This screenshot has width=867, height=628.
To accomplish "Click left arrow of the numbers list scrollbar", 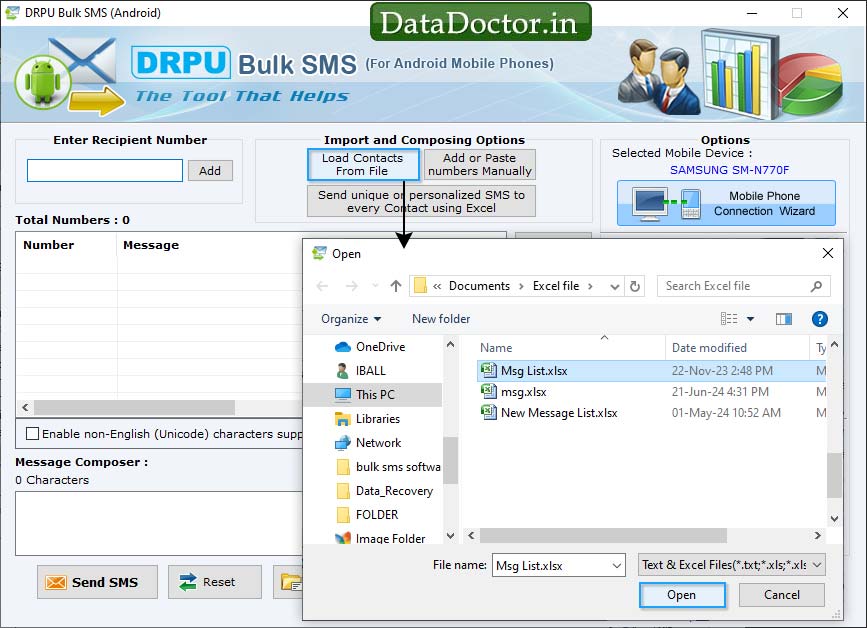I will click(25, 407).
